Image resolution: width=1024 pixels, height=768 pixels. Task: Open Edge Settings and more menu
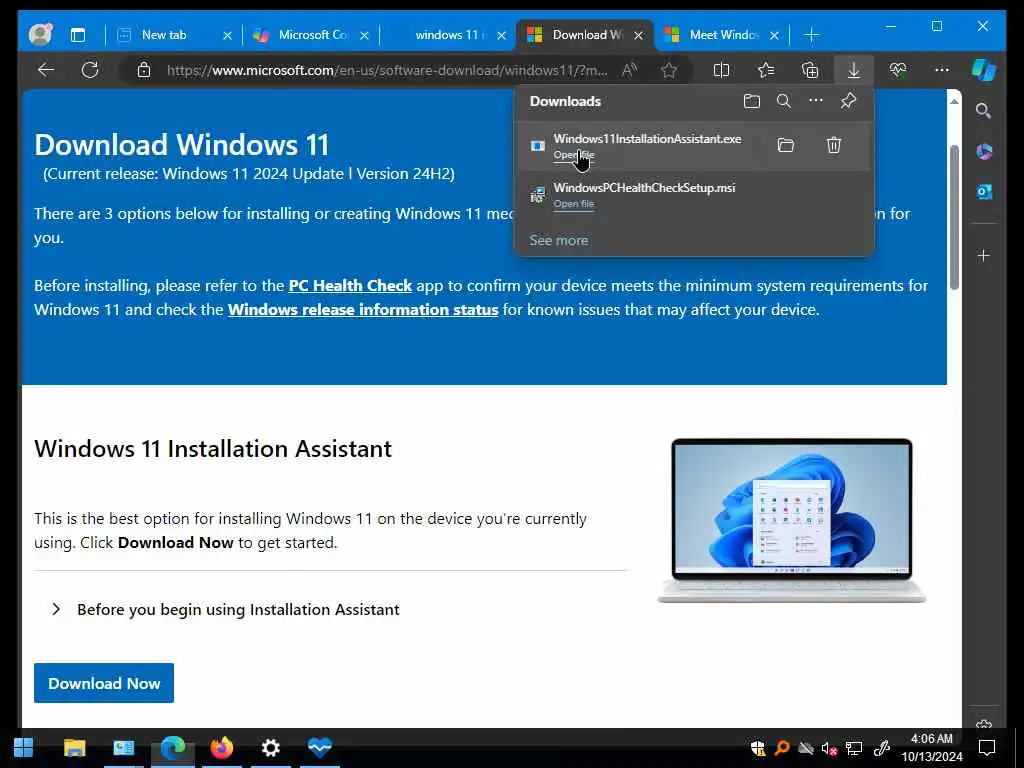pyautogui.click(x=942, y=70)
